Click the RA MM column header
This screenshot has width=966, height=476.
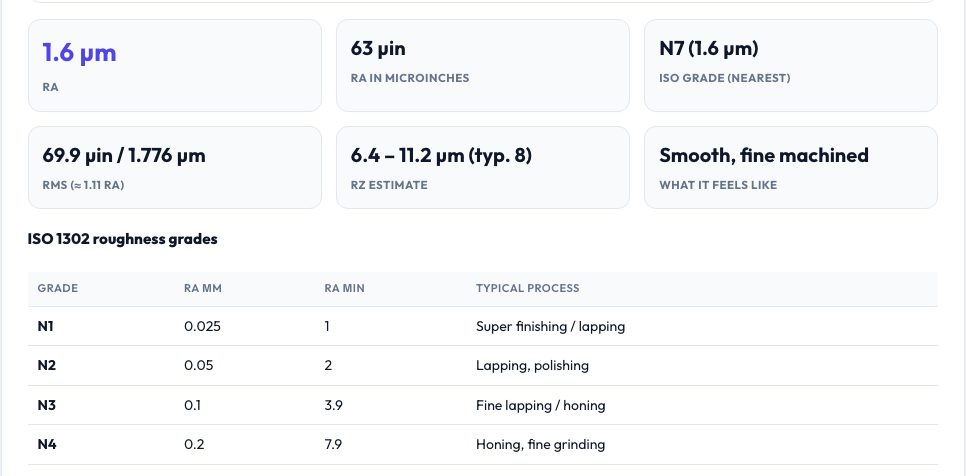coord(203,288)
